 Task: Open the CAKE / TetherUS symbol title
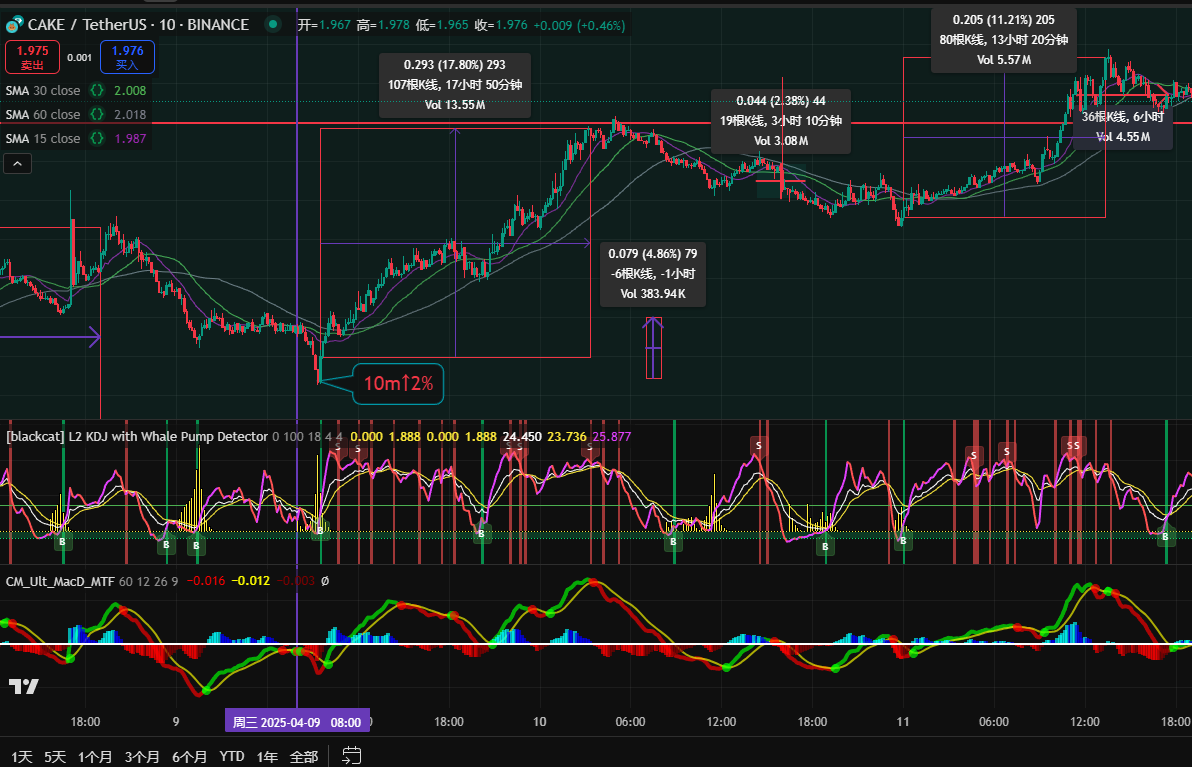pos(138,25)
